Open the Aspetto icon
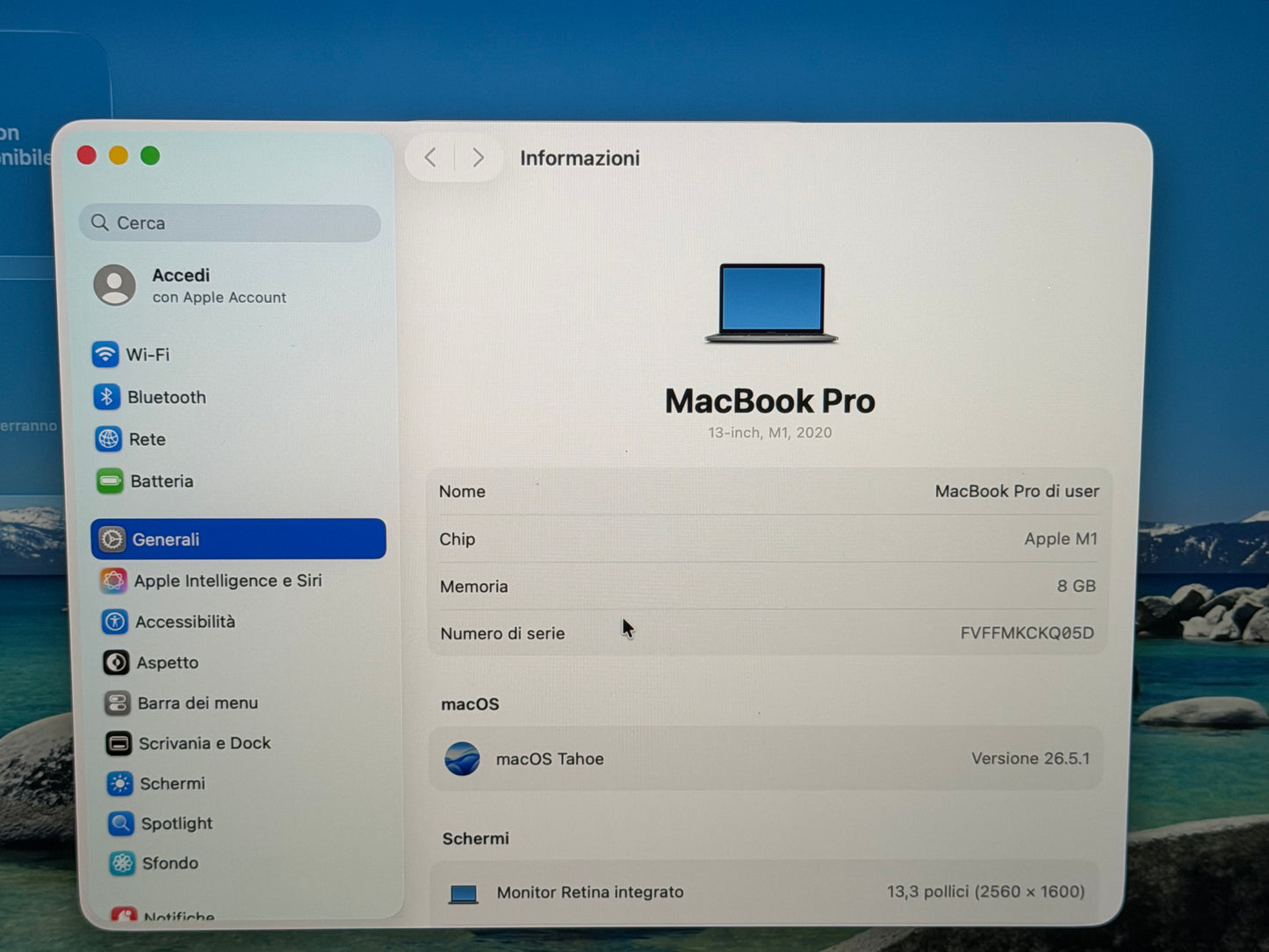 click(x=116, y=662)
